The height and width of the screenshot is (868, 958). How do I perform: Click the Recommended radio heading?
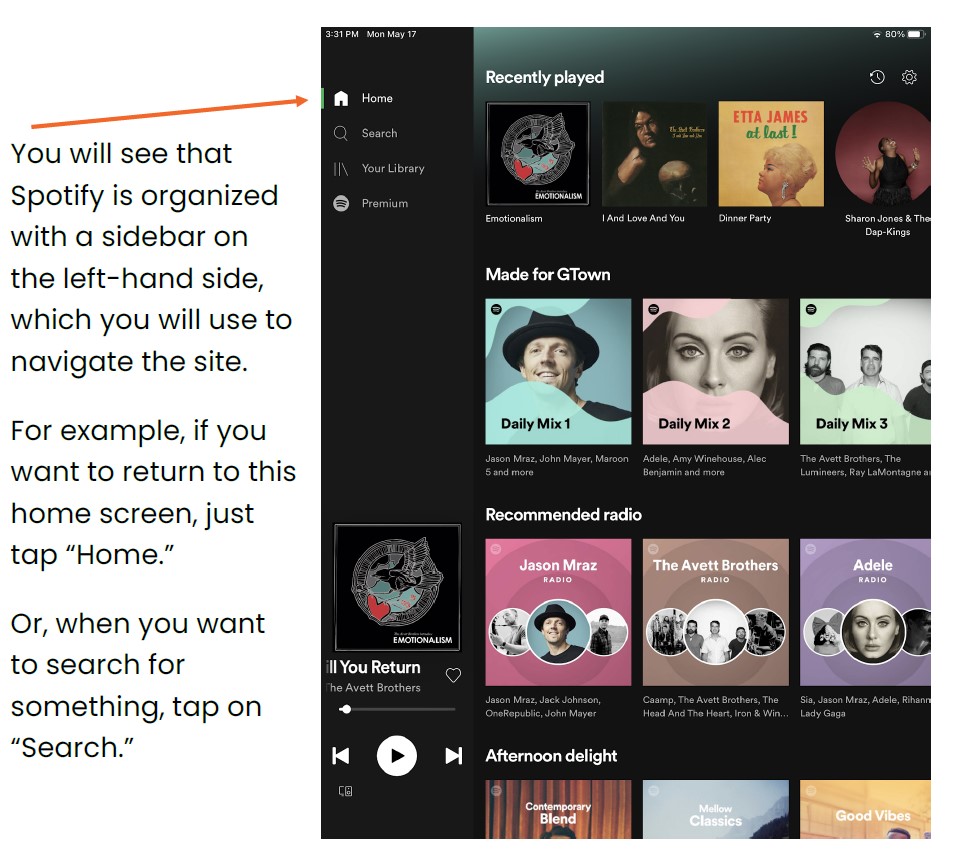(564, 514)
